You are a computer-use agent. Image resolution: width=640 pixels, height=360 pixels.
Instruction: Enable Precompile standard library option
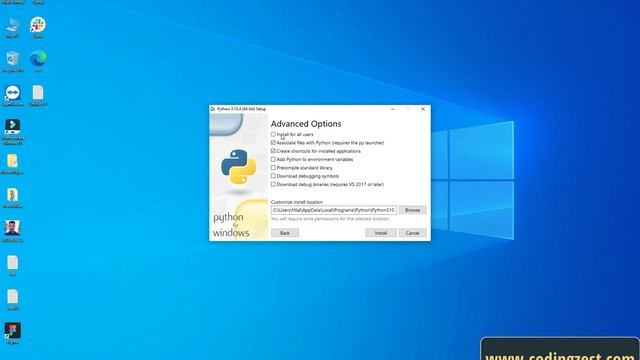[273, 168]
